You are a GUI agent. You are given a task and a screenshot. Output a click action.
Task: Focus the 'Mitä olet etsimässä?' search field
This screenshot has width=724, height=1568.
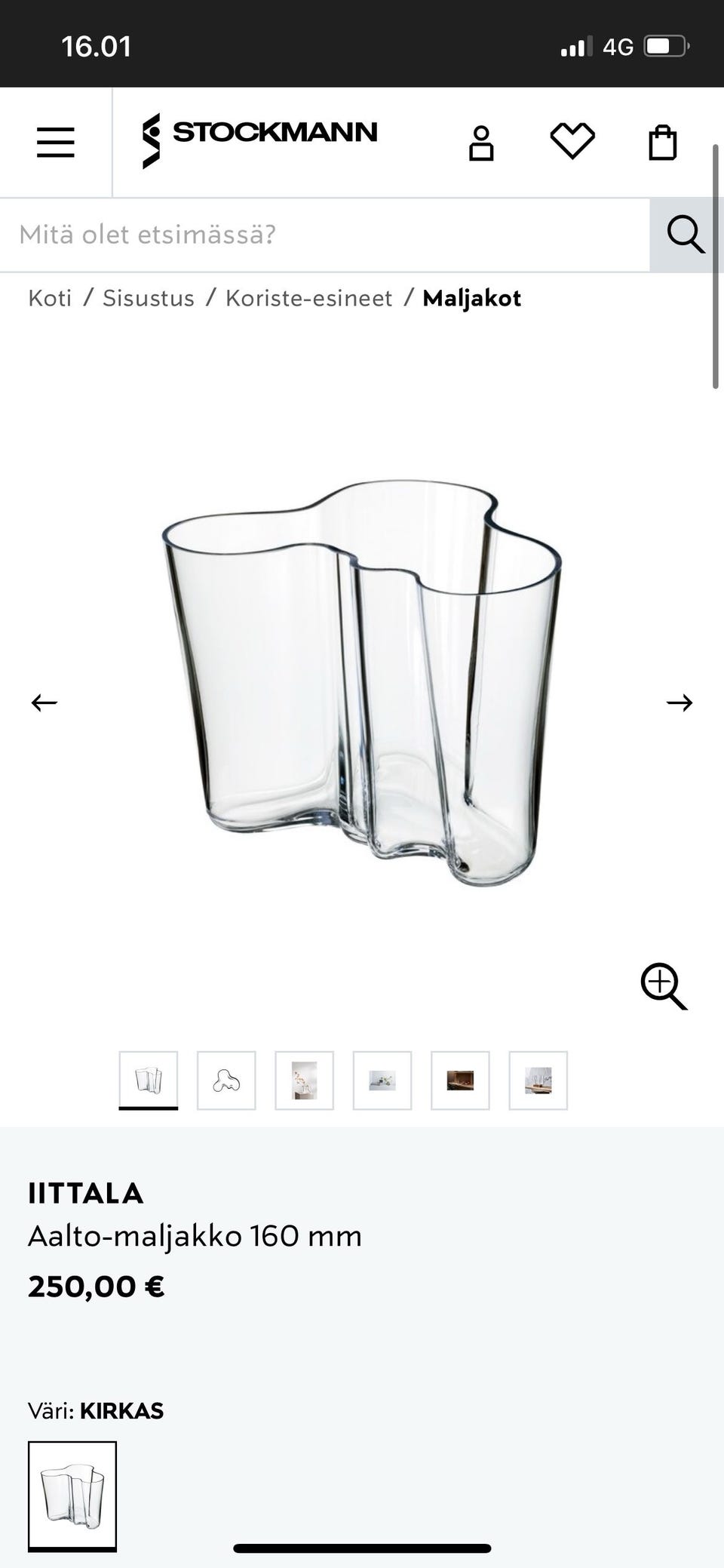point(325,235)
